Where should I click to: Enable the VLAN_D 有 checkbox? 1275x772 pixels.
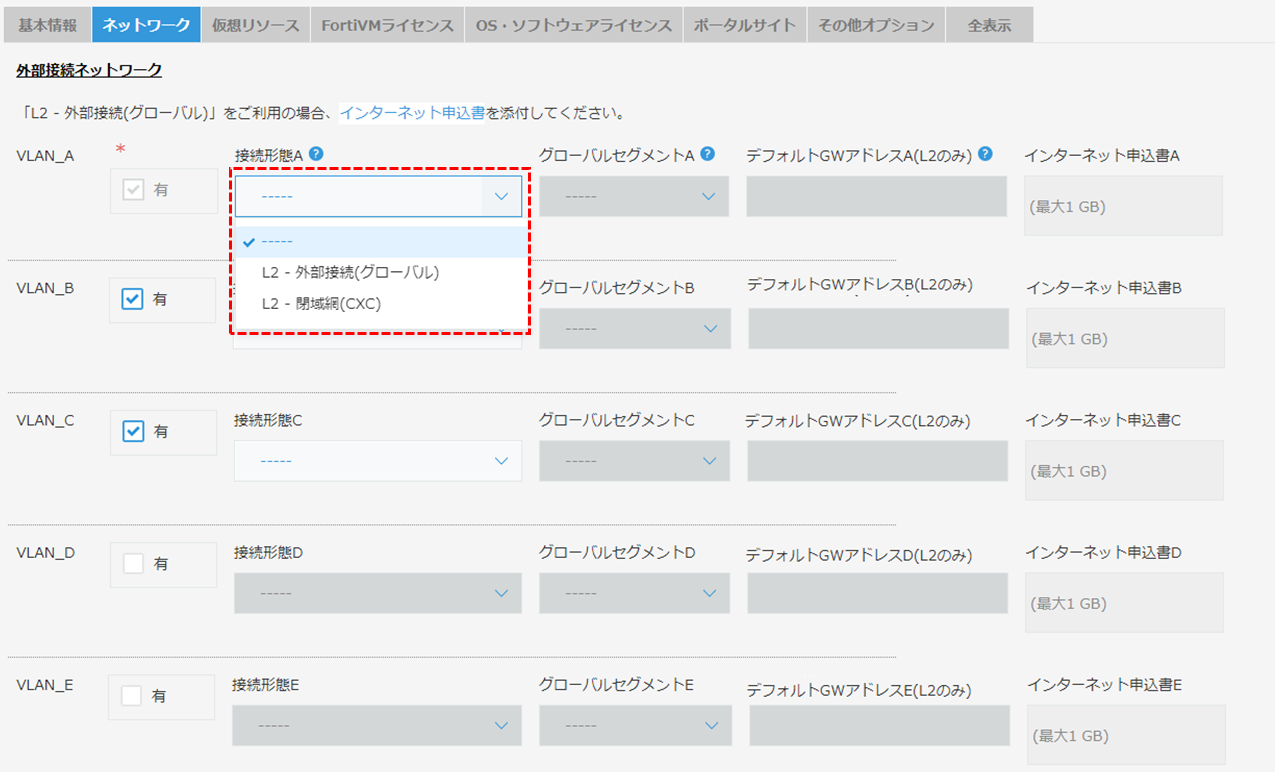[133, 563]
